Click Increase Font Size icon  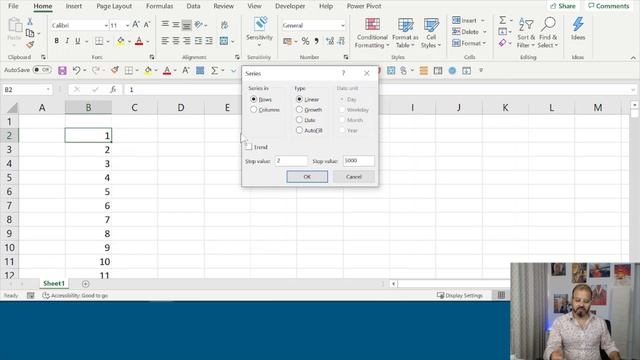pos(136,25)
